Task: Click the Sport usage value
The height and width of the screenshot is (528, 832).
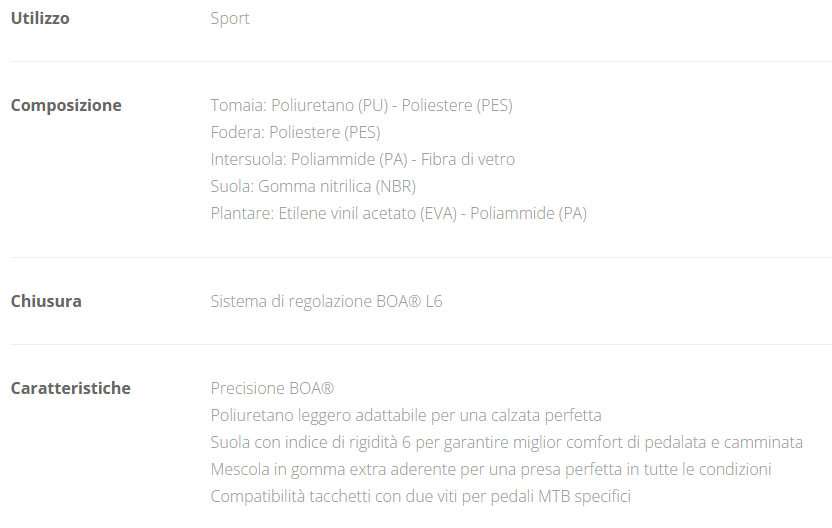Action: [230, 18]
